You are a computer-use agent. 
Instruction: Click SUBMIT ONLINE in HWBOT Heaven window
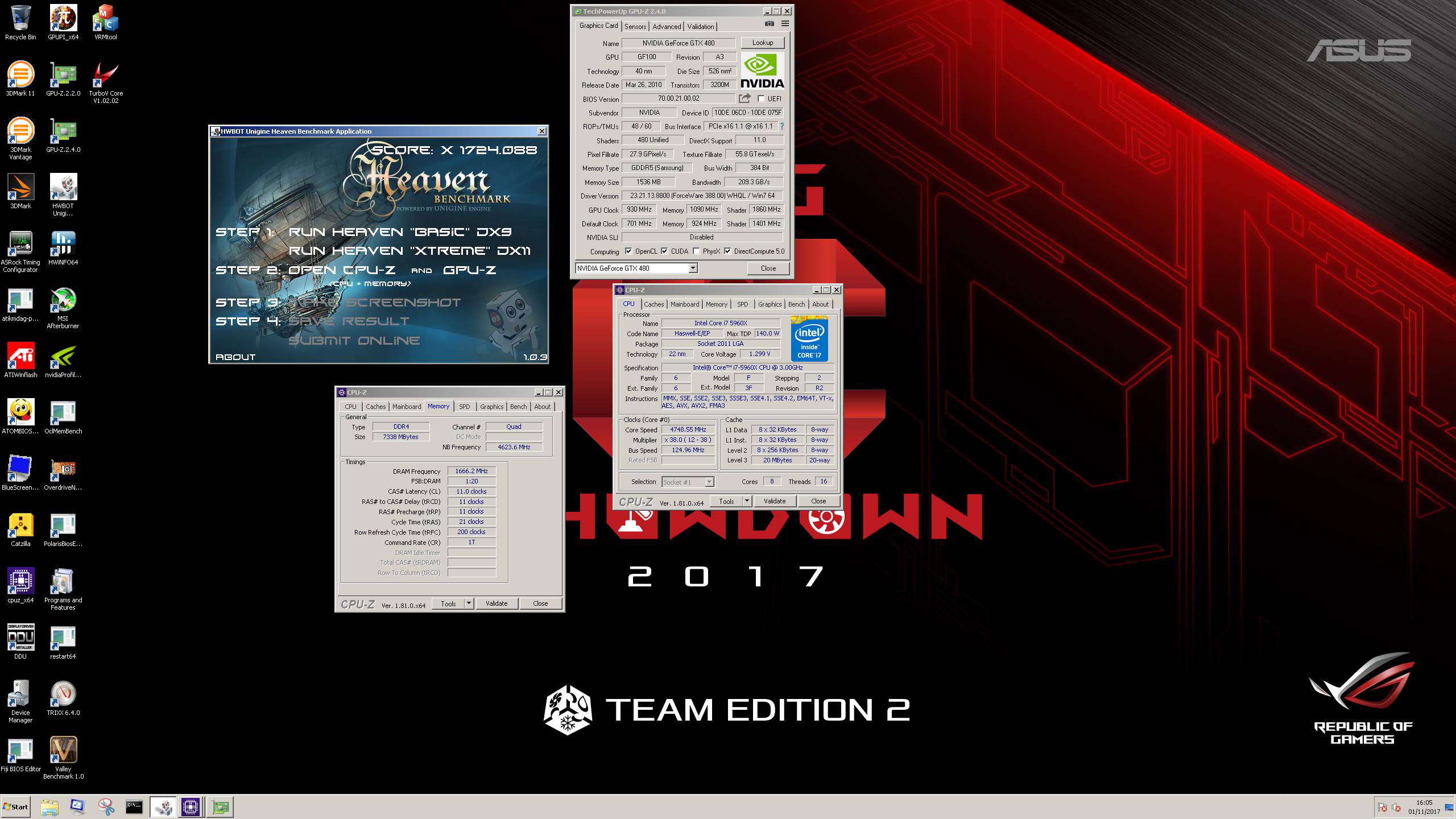(354, 341)
